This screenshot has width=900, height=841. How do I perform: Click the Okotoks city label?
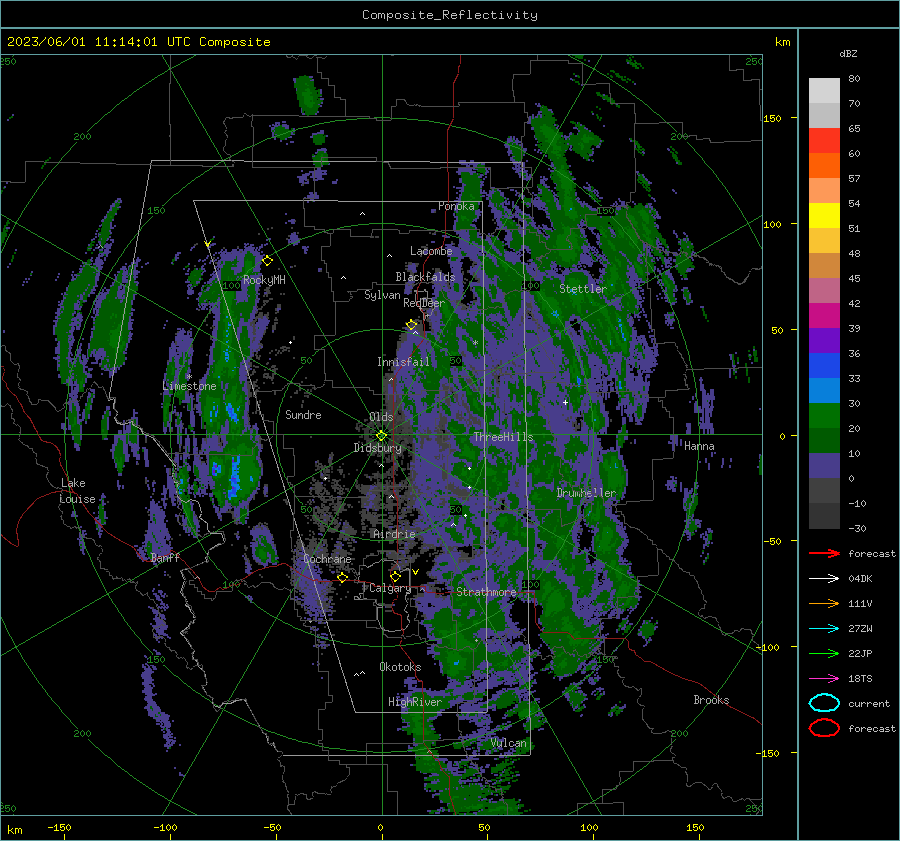coord(400,667)
